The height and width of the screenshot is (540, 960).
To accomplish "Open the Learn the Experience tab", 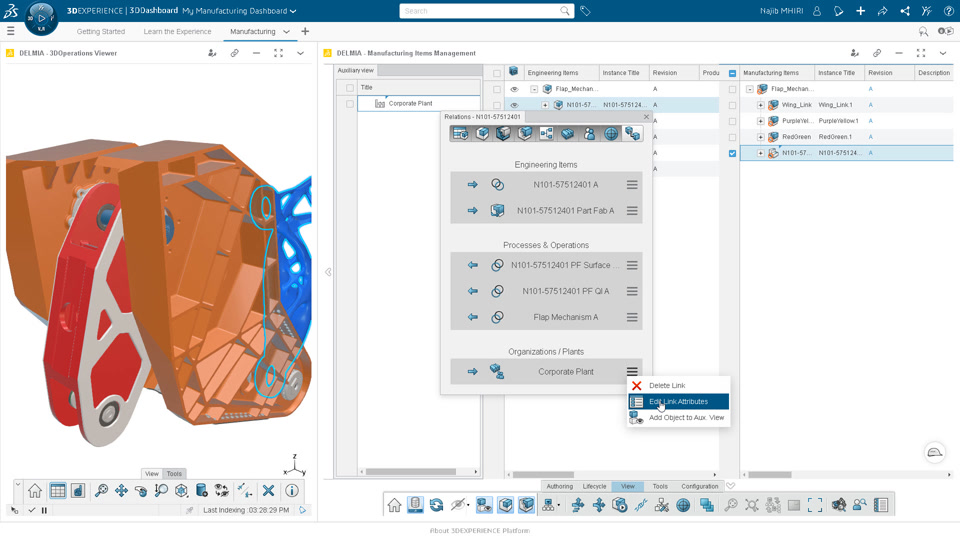I will (x=177, y=31).
